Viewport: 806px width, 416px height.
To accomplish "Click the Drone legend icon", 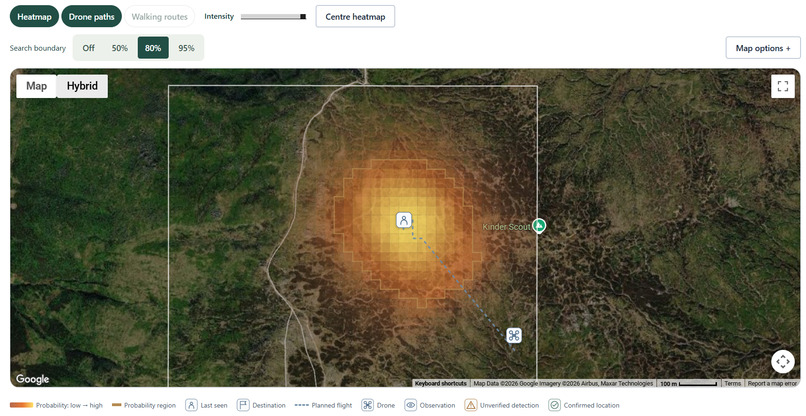I will coord(368,405).
